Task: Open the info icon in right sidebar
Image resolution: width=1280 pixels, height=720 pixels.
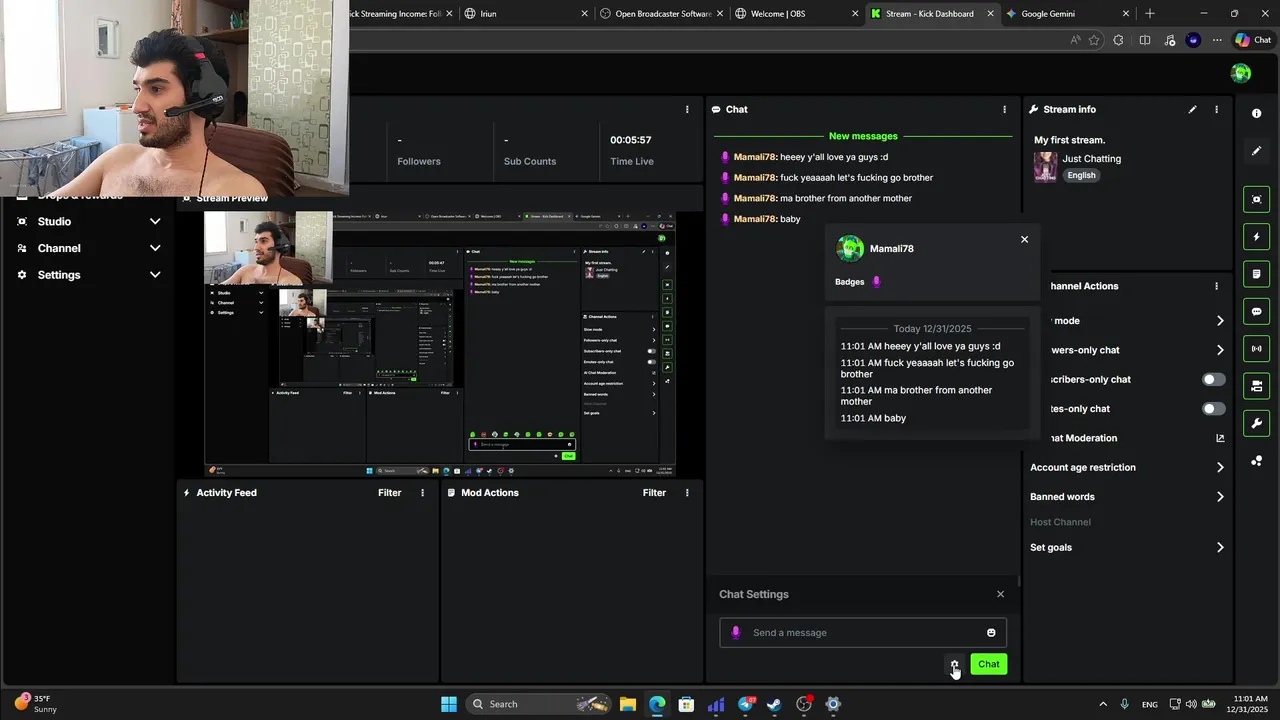Action: click(1257, 113)
